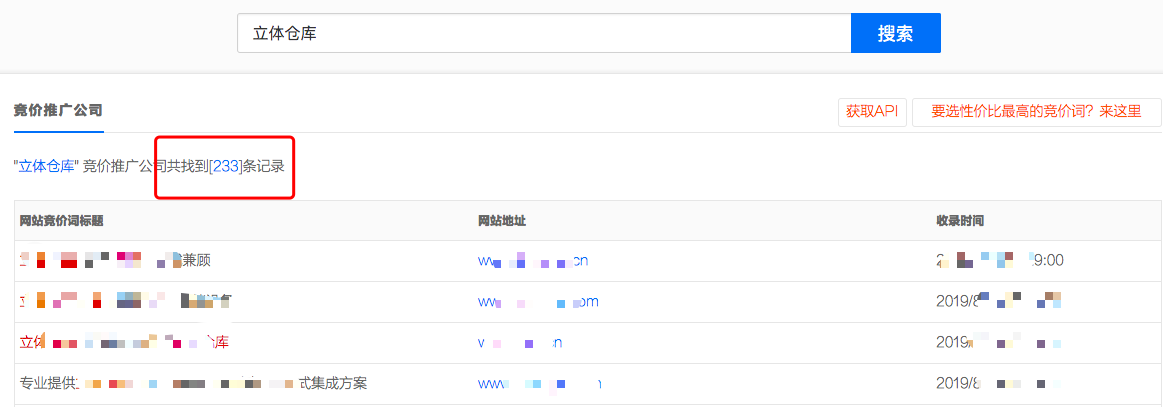The height and width of the screenshot is (407, 1163).
Task: Select the second row bid title
Action: pos(126,301)
